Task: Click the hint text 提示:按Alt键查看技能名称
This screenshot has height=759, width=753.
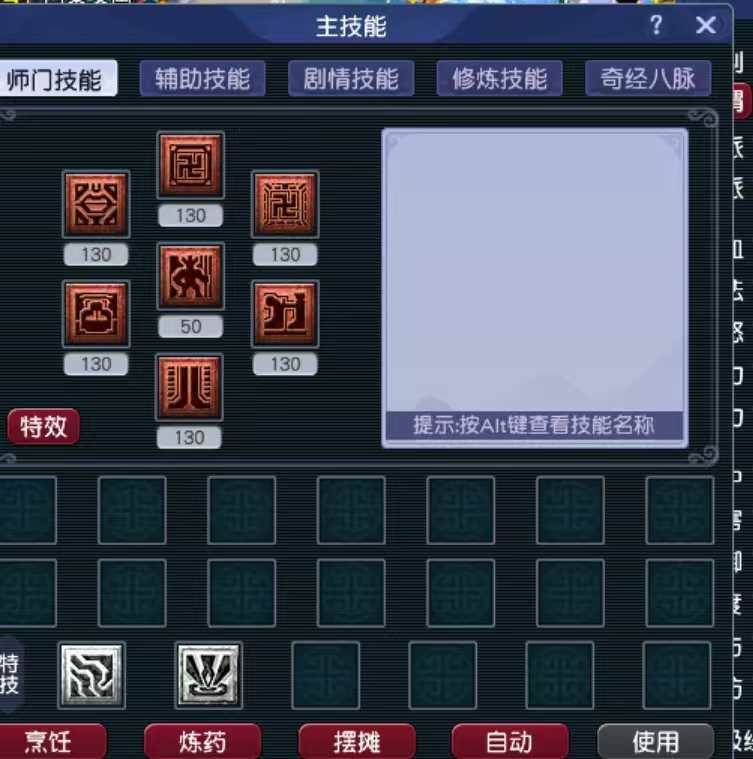Action: click(x=534, y=425)
